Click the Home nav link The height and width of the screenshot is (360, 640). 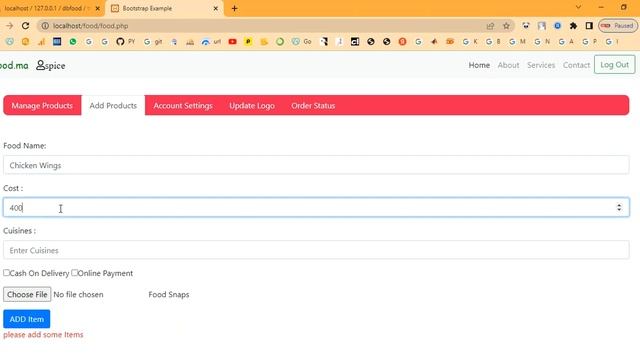tap(479, 65)
